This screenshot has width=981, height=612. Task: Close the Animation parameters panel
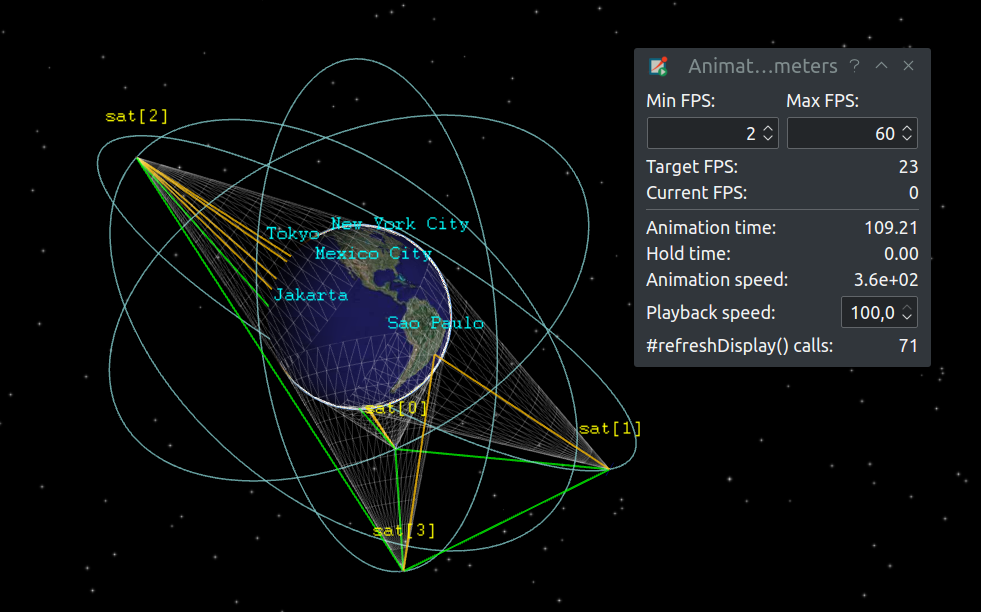(x=908, y=66)
